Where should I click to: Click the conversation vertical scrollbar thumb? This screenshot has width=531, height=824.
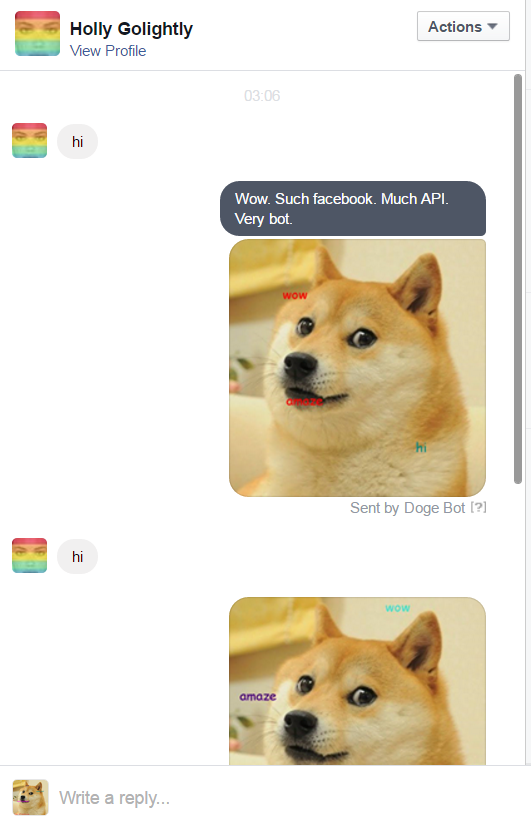pos(518,279)
